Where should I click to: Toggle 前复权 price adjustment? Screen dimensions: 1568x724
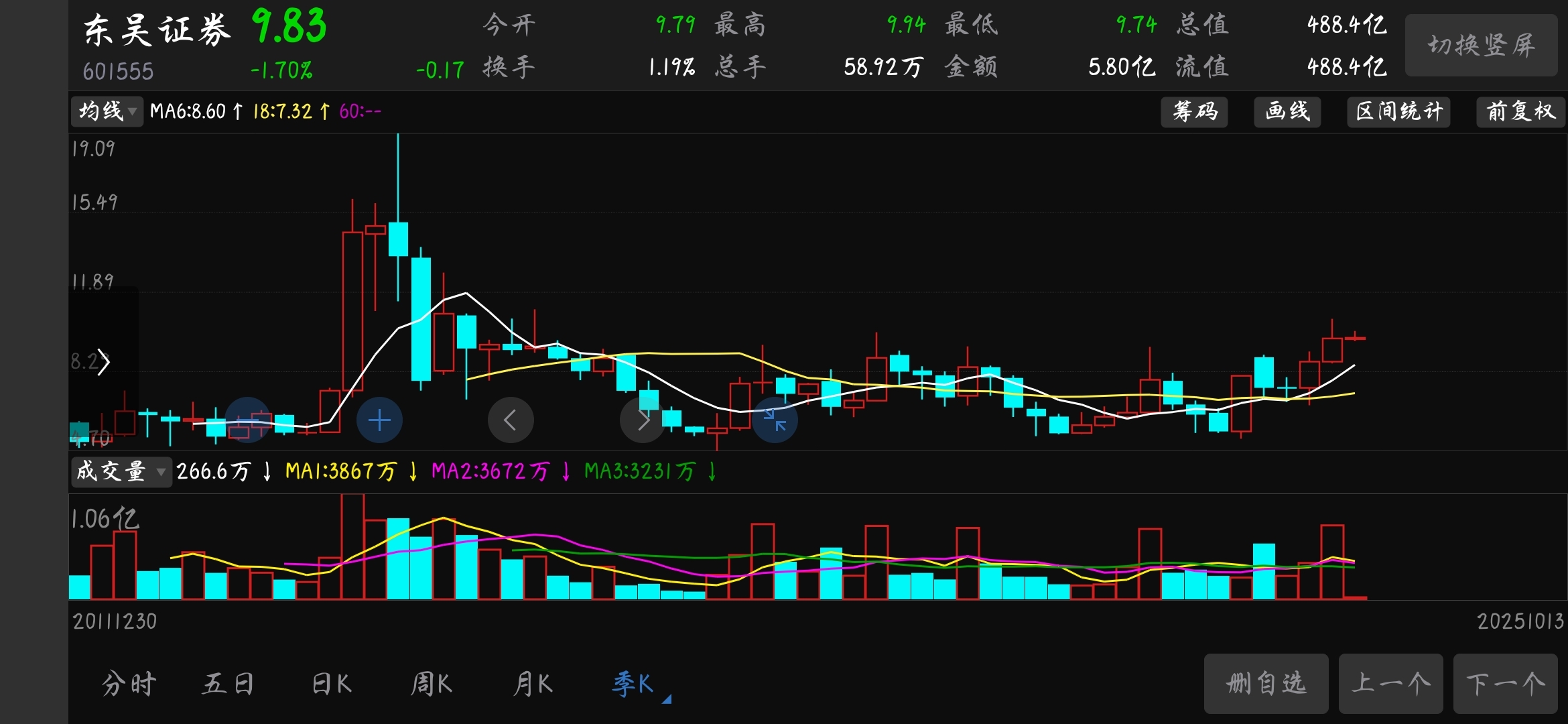(x=1520, y=111)
